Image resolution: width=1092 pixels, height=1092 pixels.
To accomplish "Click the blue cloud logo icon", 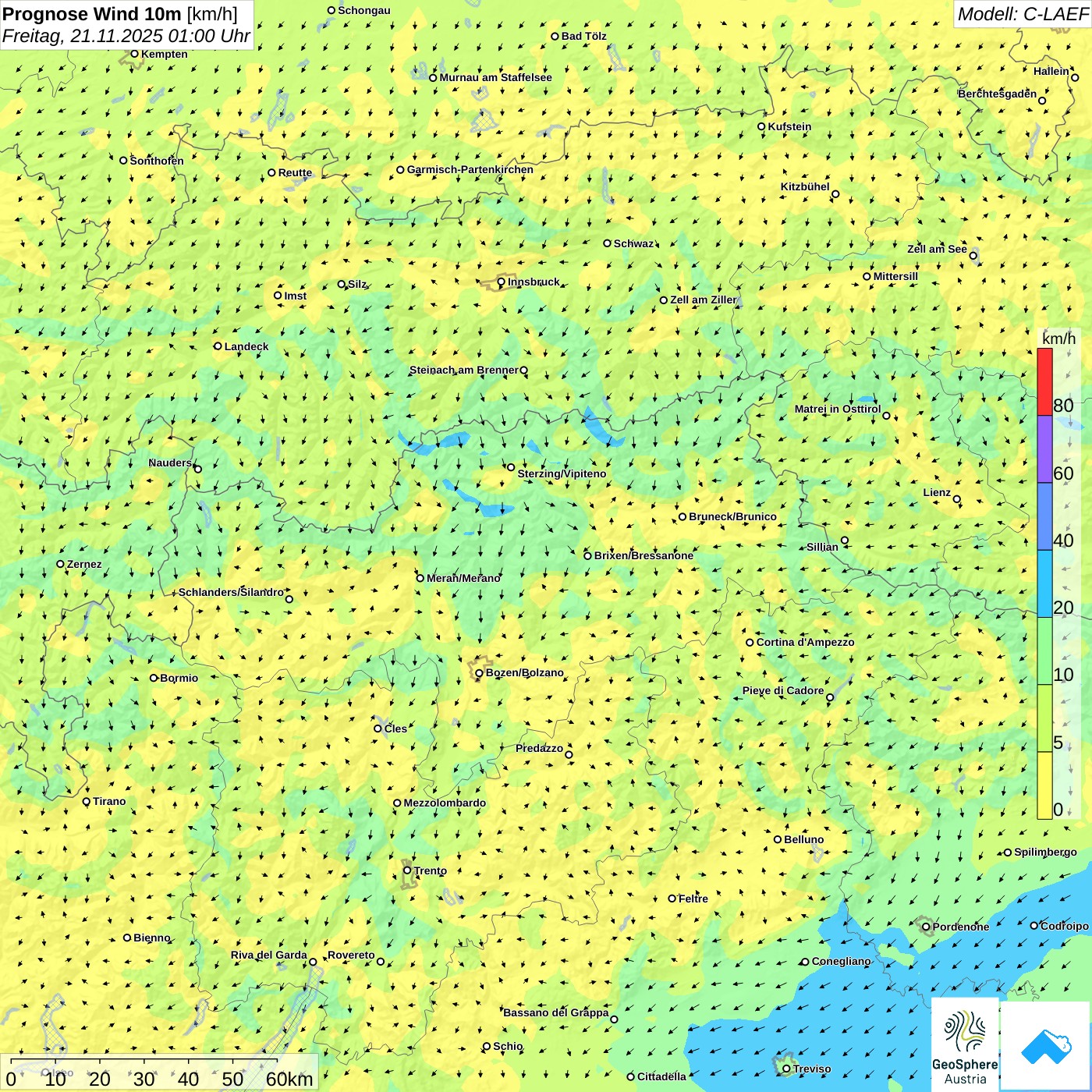I will 1046,1047.
